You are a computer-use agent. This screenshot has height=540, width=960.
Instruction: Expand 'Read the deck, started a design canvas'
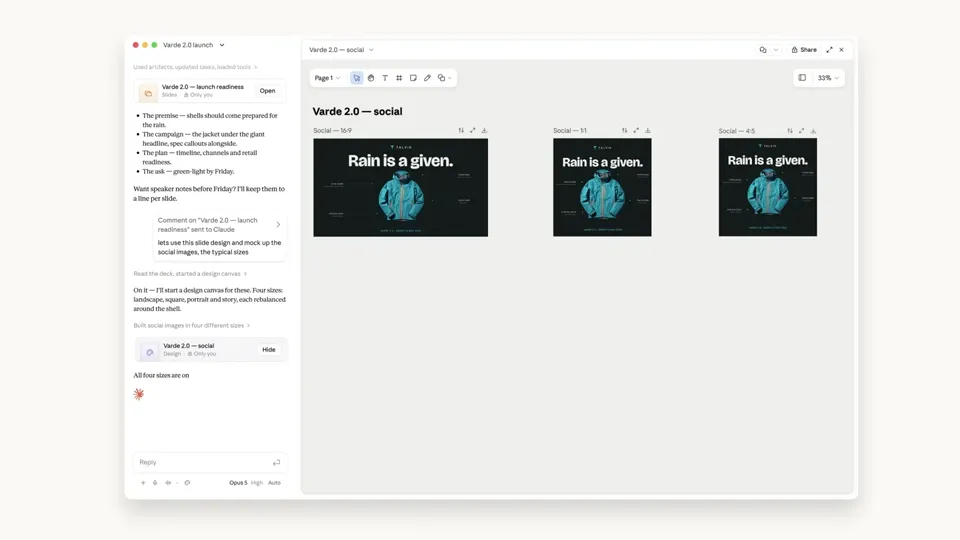point(190,274)
